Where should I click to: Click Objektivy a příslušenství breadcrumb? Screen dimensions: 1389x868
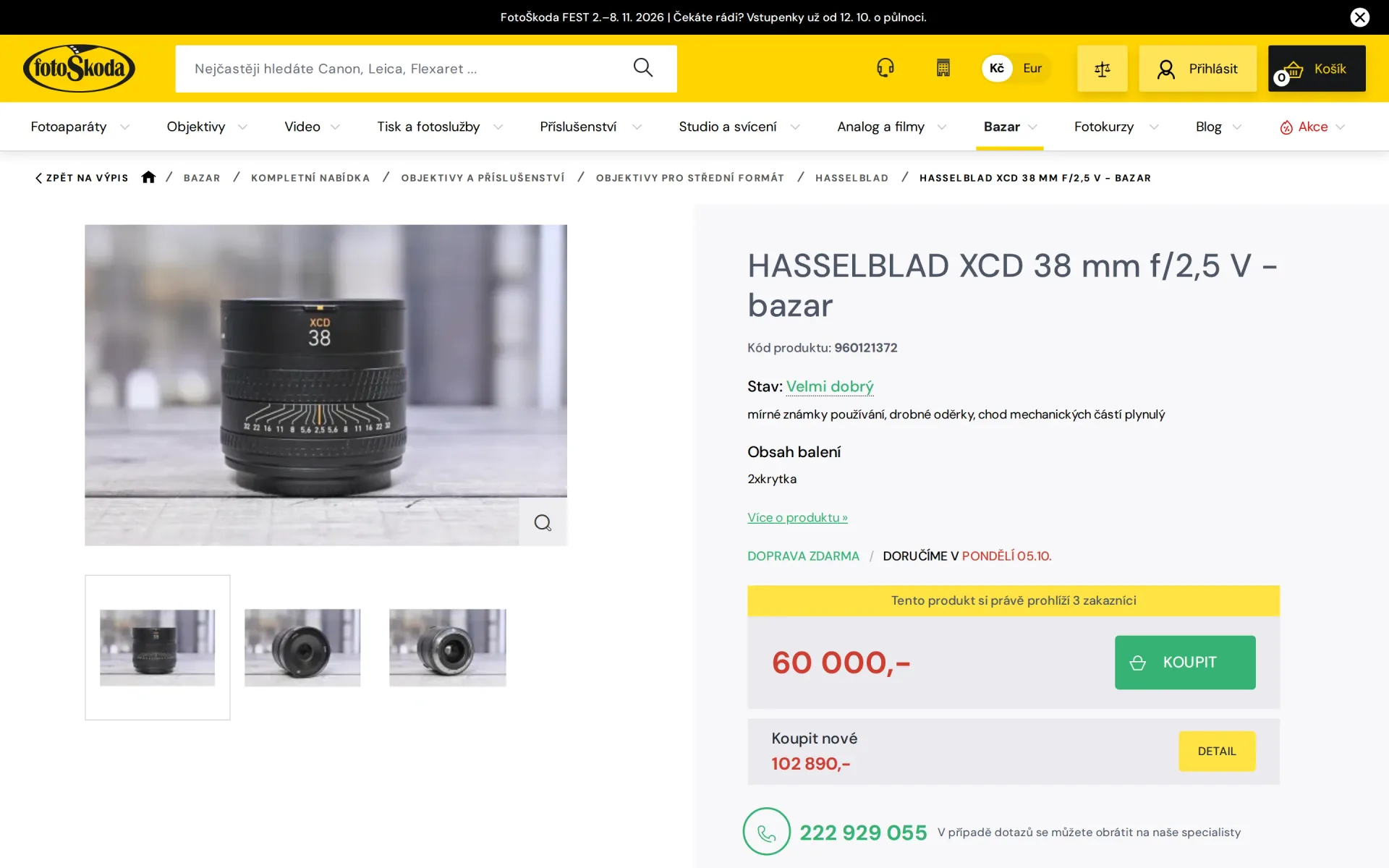483,178
